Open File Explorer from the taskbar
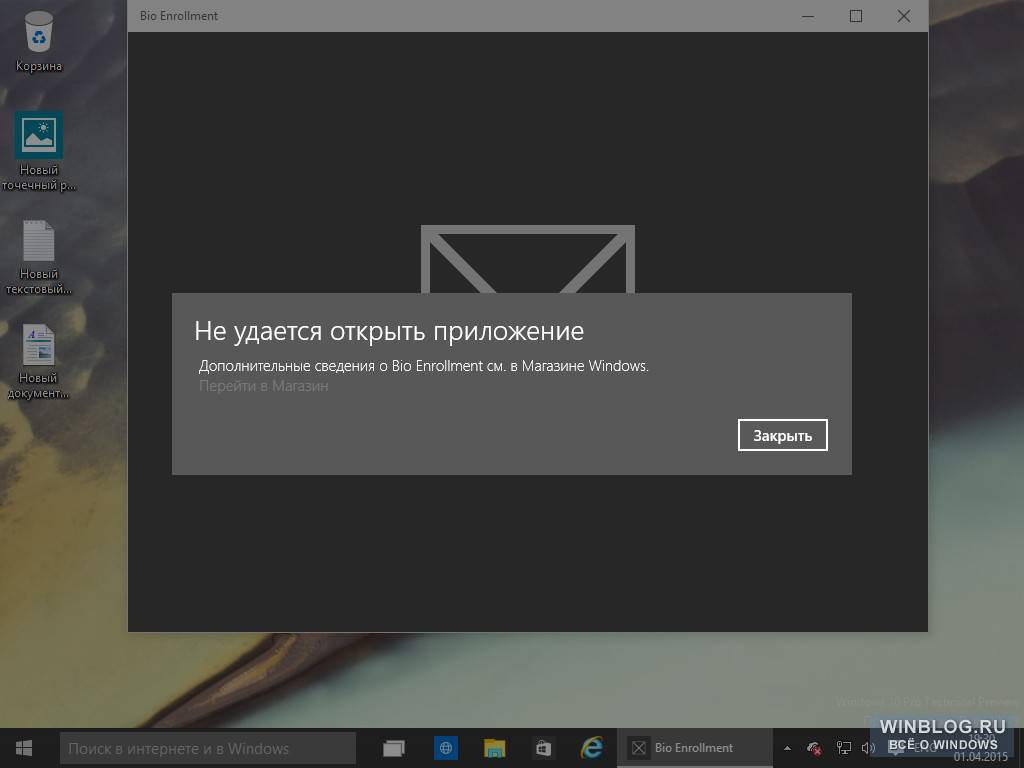The height and width of the screenshot is (768, 1024). coord(494,748)
